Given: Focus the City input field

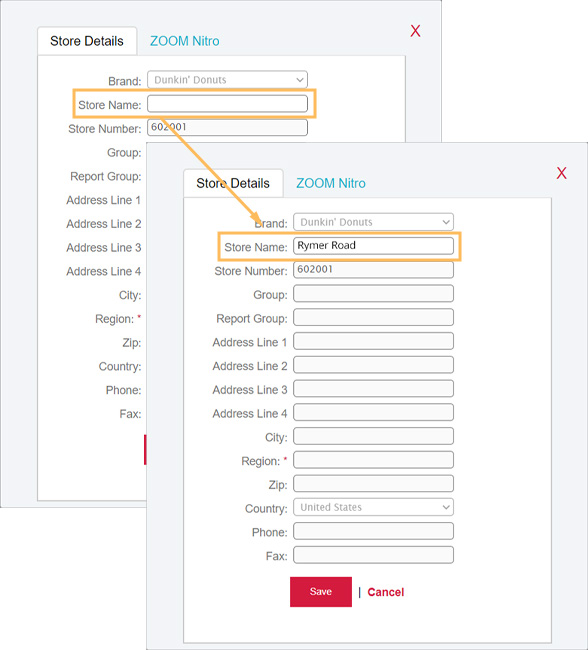Looking at the screenshot, I should [x=373, y=436].
